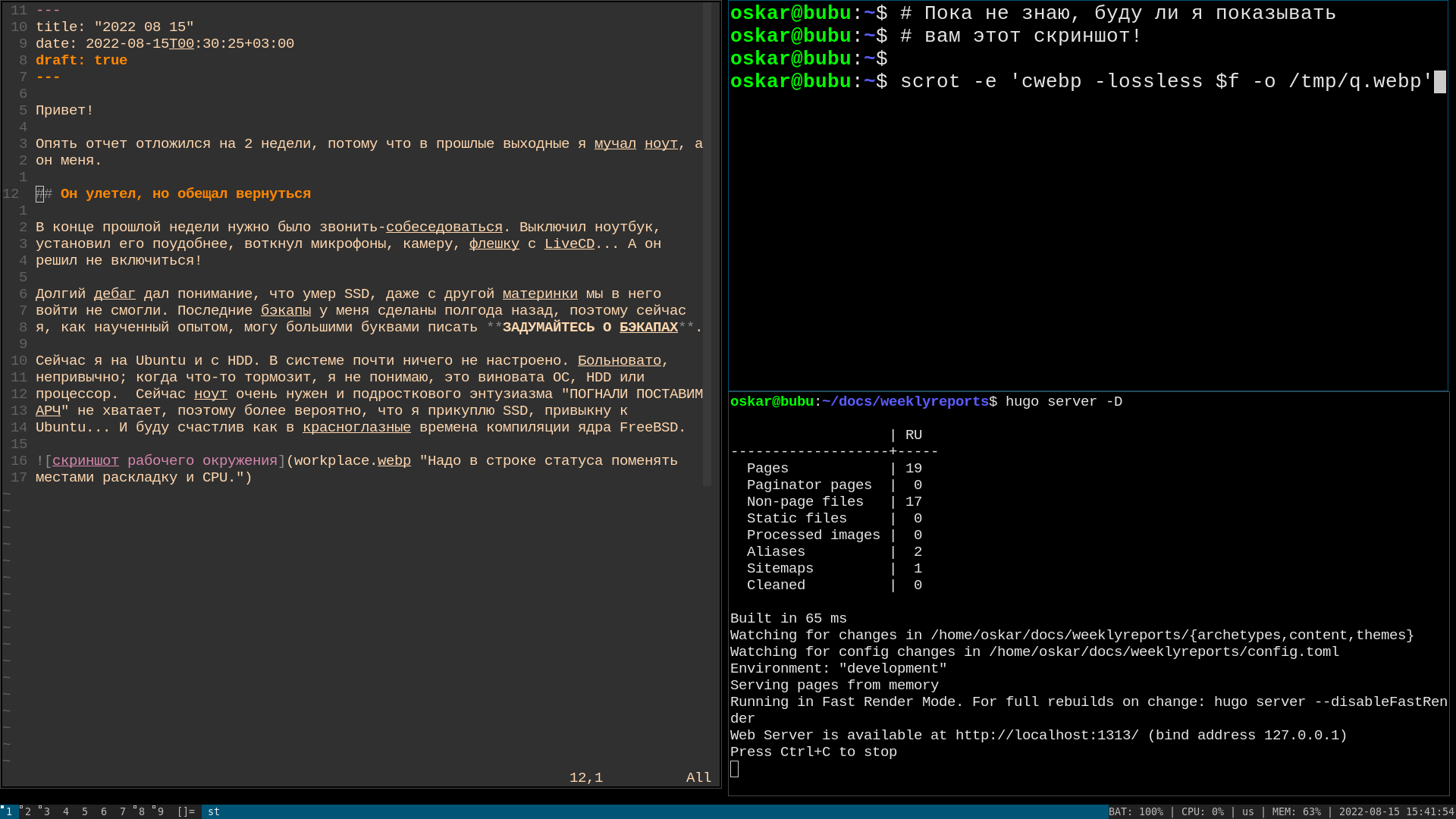This screenshot has height=819, width=1456.
Task: Click the 'title: "2022 08 15"' line in vim
Action: click(x=115, y=27)
